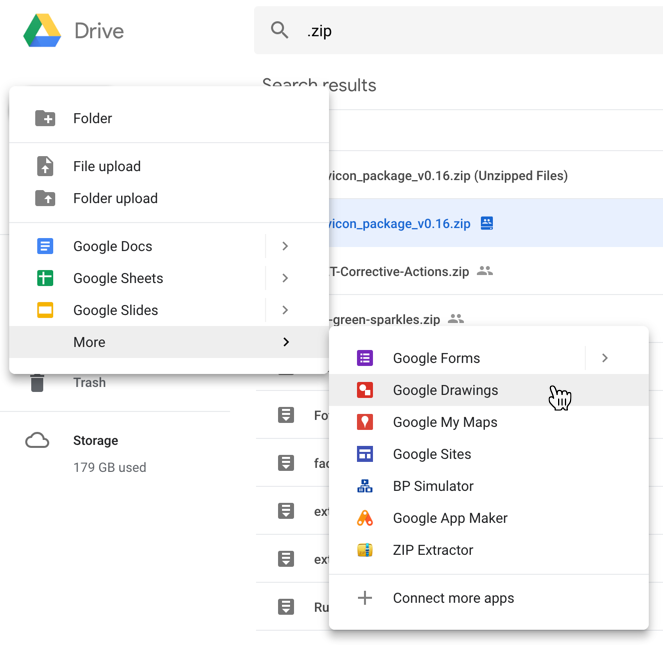Click Connect more apps
The width and height of the screenshot is (663, 645).
[453, 598]
